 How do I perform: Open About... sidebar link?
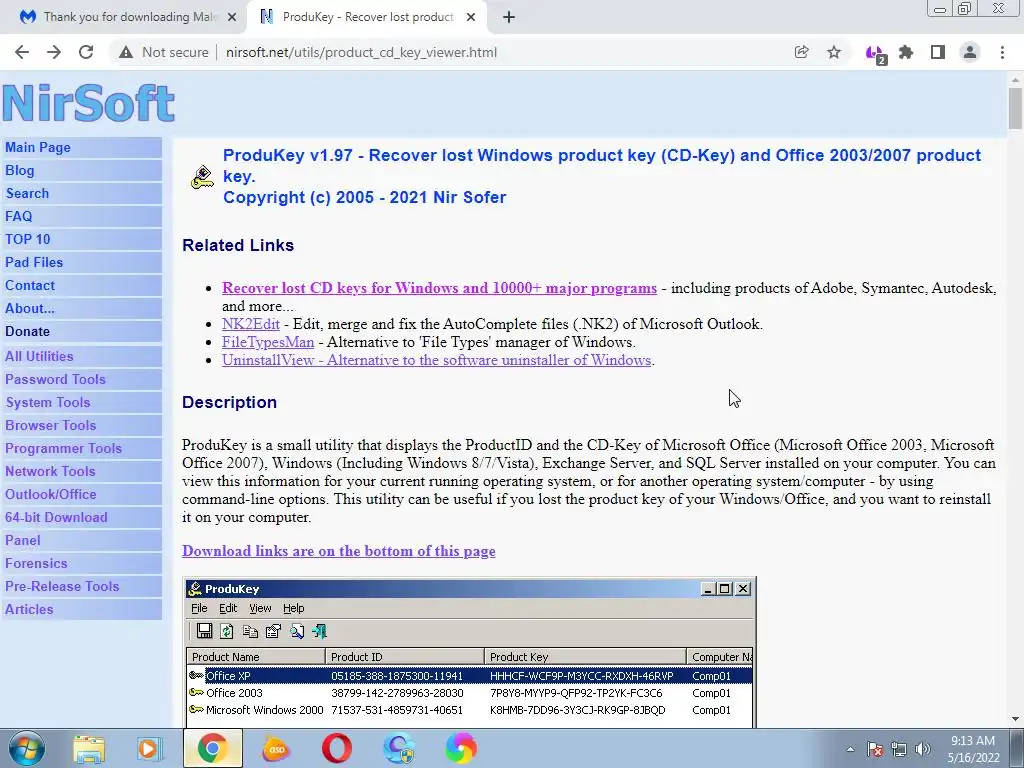[x=30, y=308]
